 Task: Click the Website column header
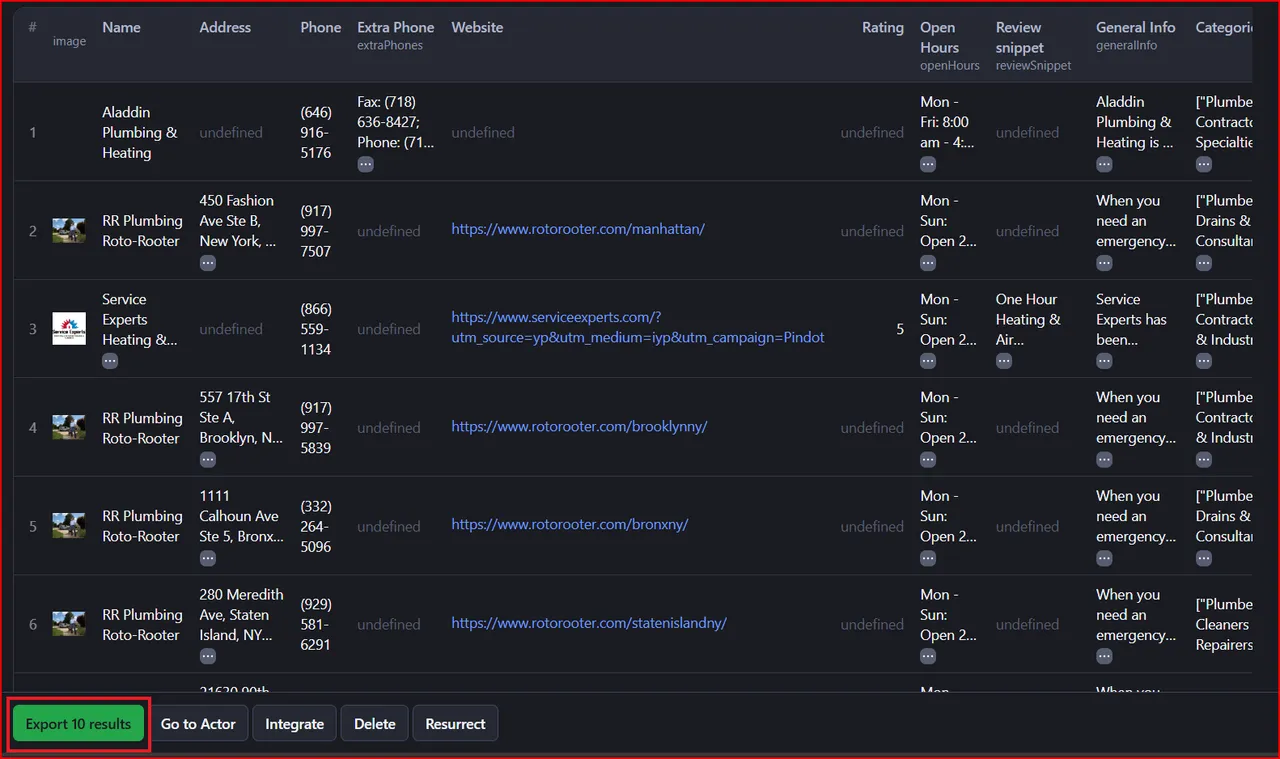click(x=477, y=28)
